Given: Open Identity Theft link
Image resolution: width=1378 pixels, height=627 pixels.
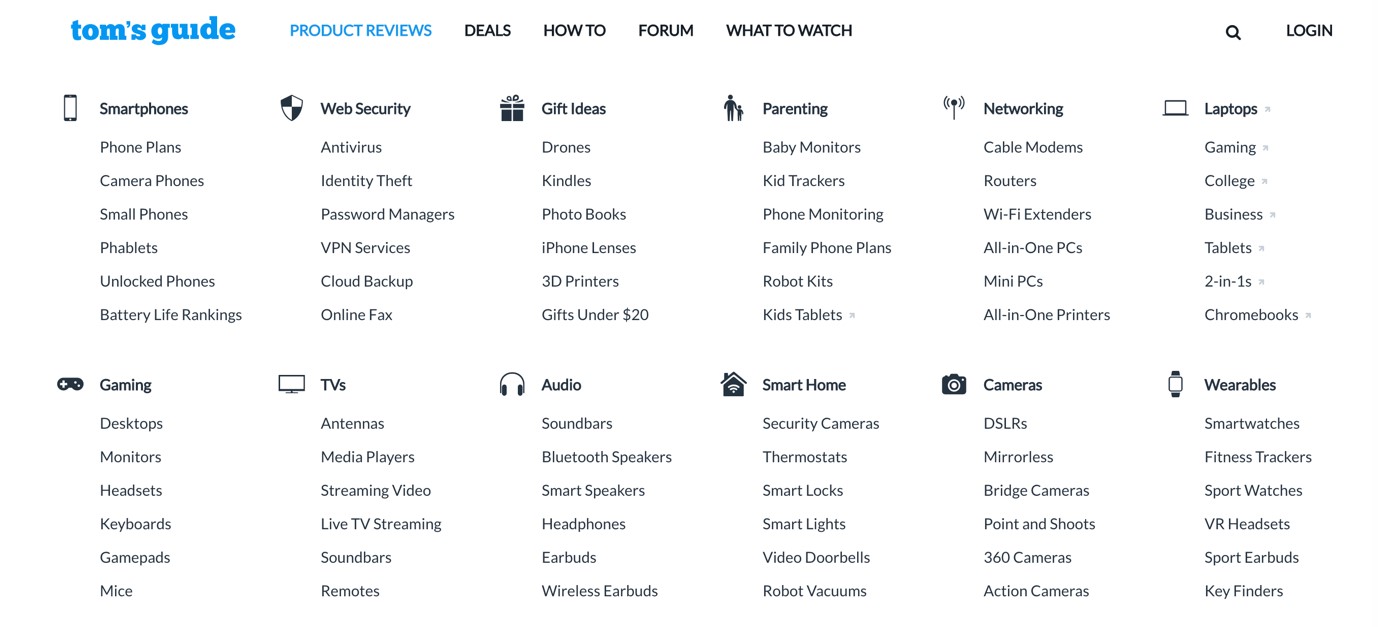Looking at the screenshot, I should click(367, 180).
